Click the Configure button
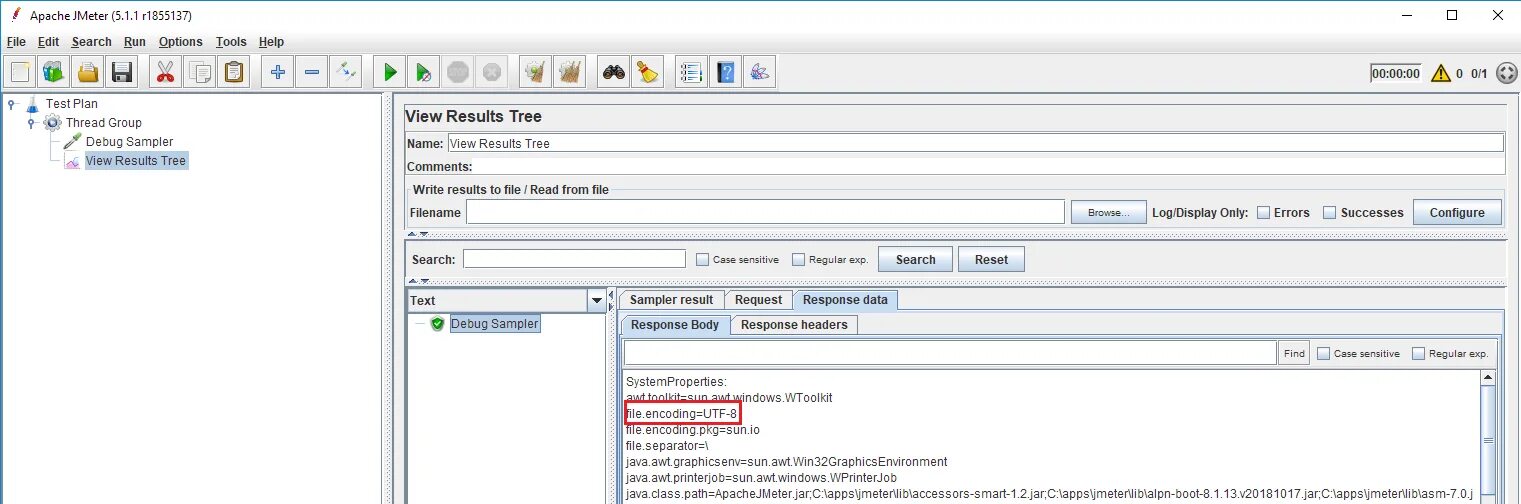The height and width of the screenshot is (504, 1521). point(1457,212)
